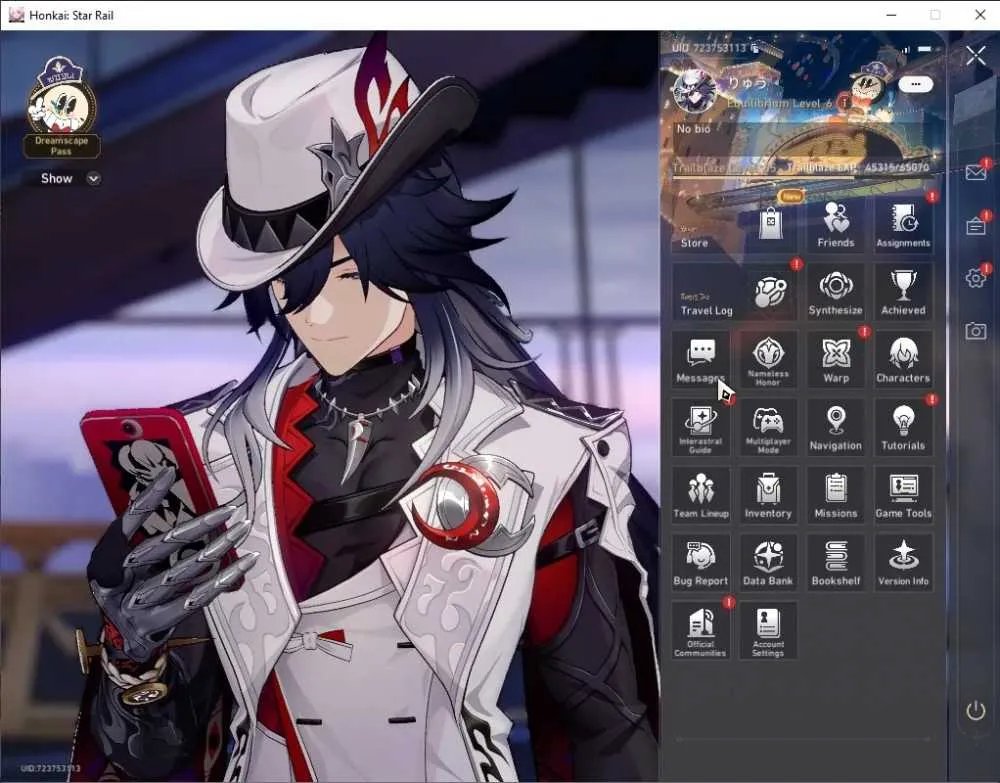This screenshot has height=783, width=1000.
Task: Open the camera photo mode icon
Action: click(x=976, y=331)
